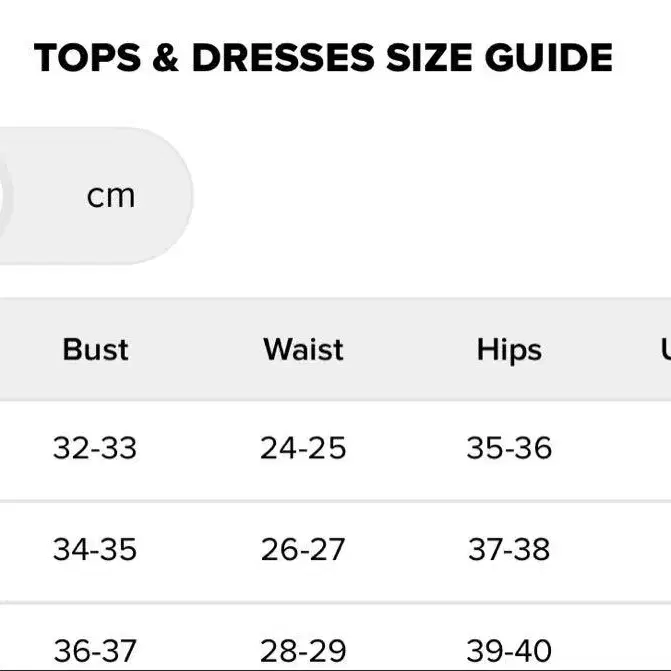Select the partially visible unit option left of cm
This screenshot has height=671, width=671.
pos(5,196)
